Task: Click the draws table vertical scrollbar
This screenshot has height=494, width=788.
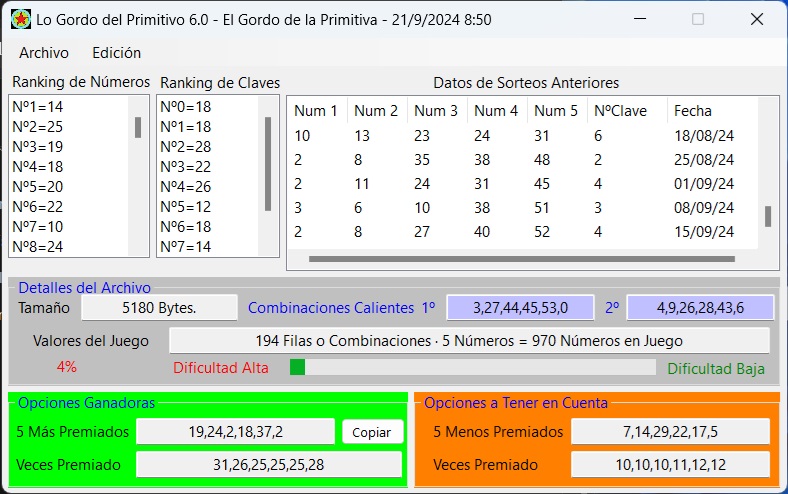Action: (x=768, y=217)
